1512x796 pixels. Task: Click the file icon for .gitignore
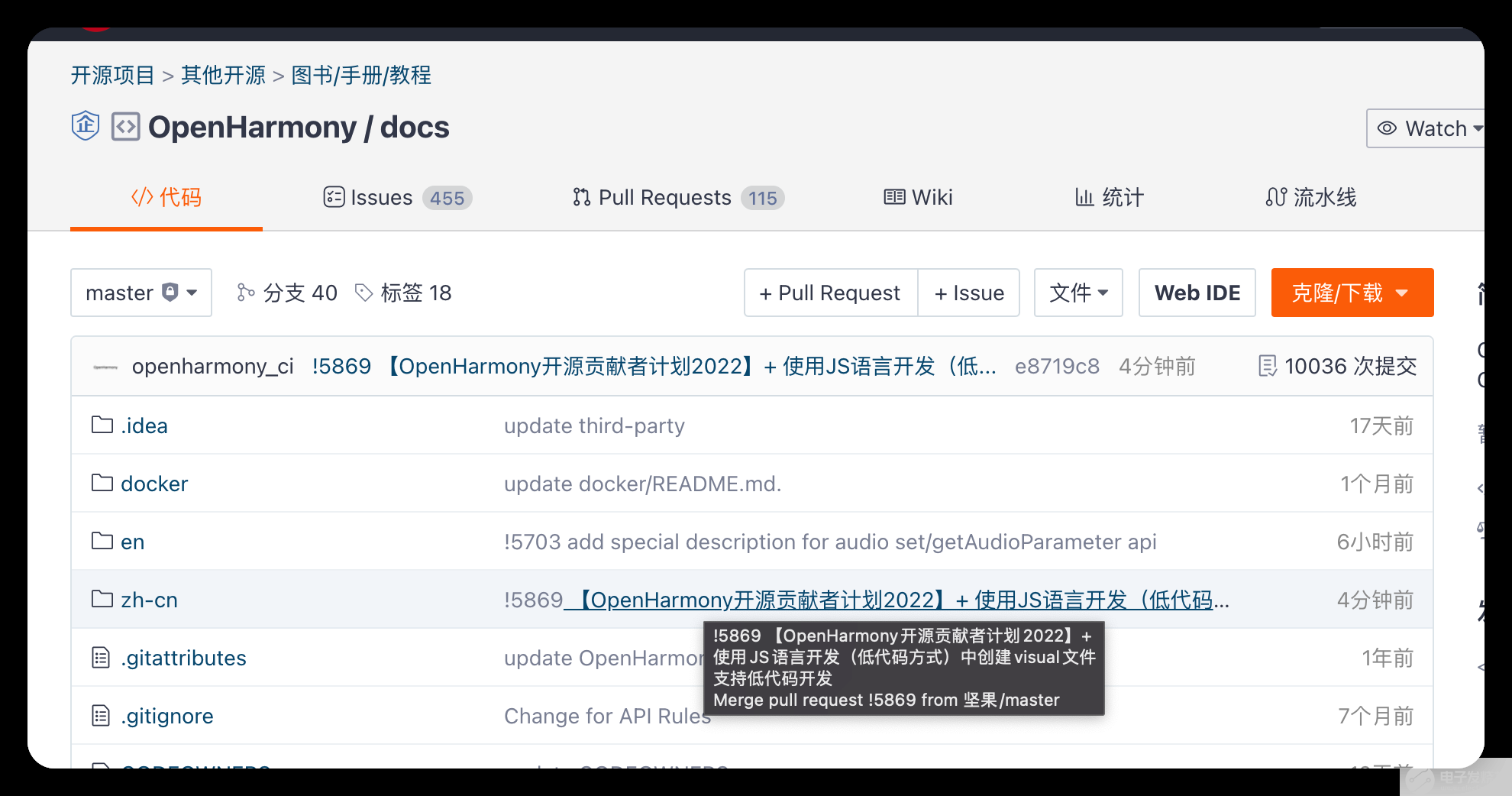[101, 715]
